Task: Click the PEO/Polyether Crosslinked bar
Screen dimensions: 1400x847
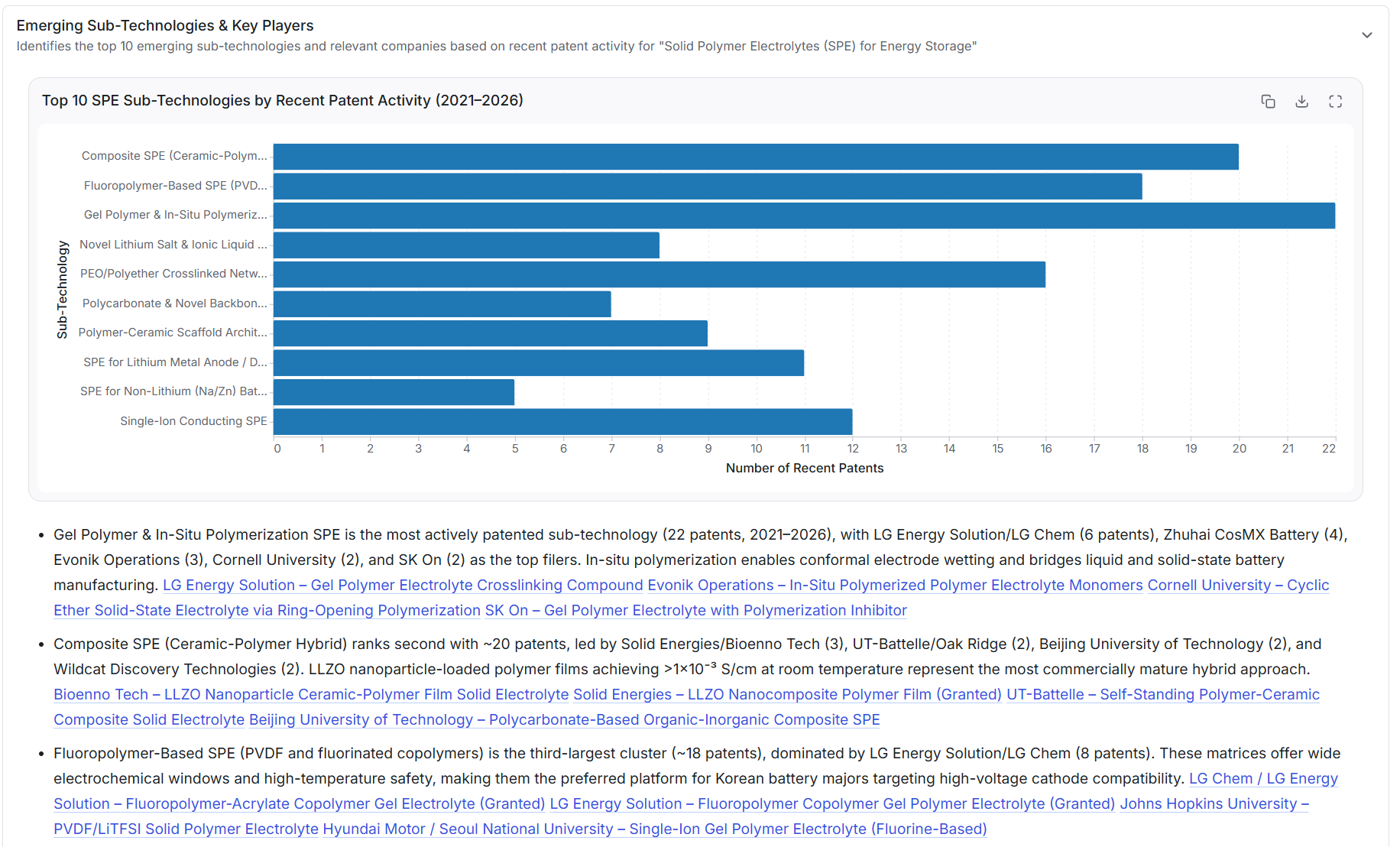Action: click(659, 274)
